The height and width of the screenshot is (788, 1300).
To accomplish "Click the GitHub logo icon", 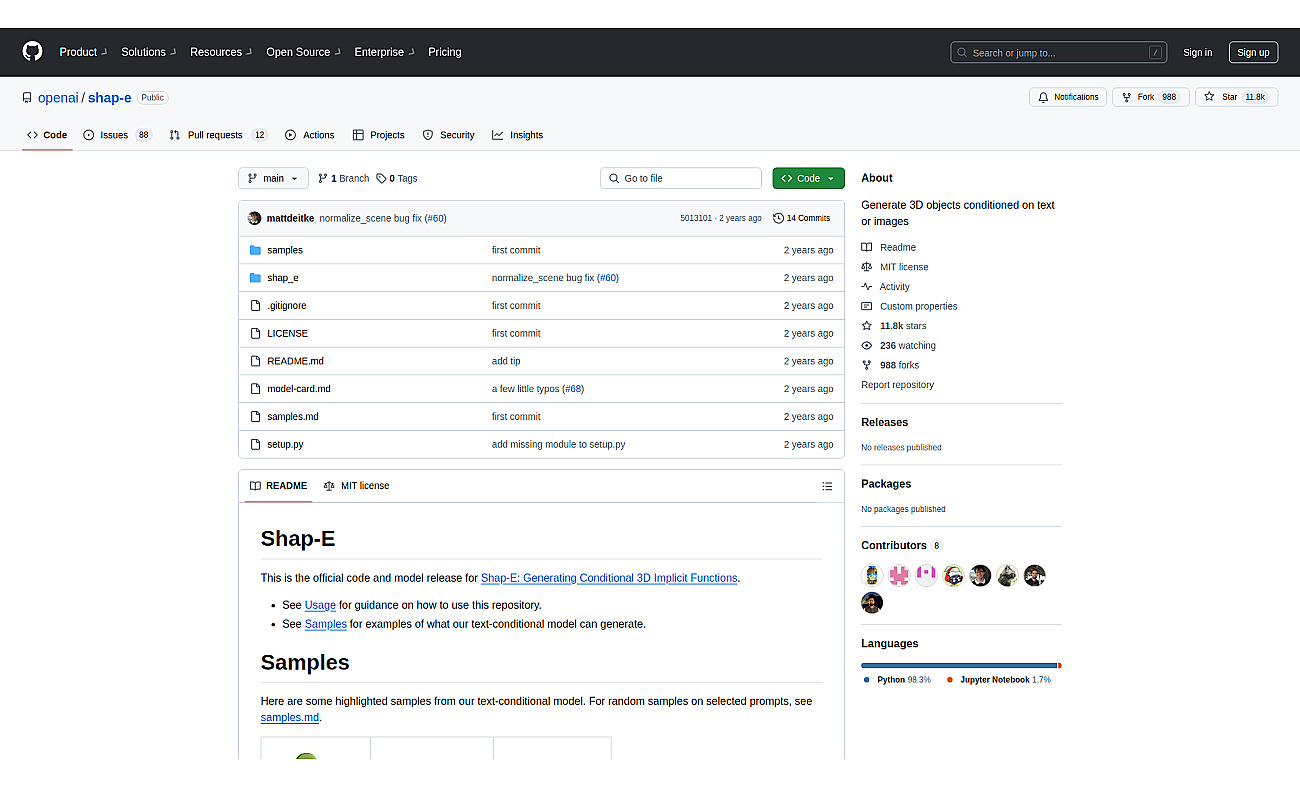I will pos(33,52).
